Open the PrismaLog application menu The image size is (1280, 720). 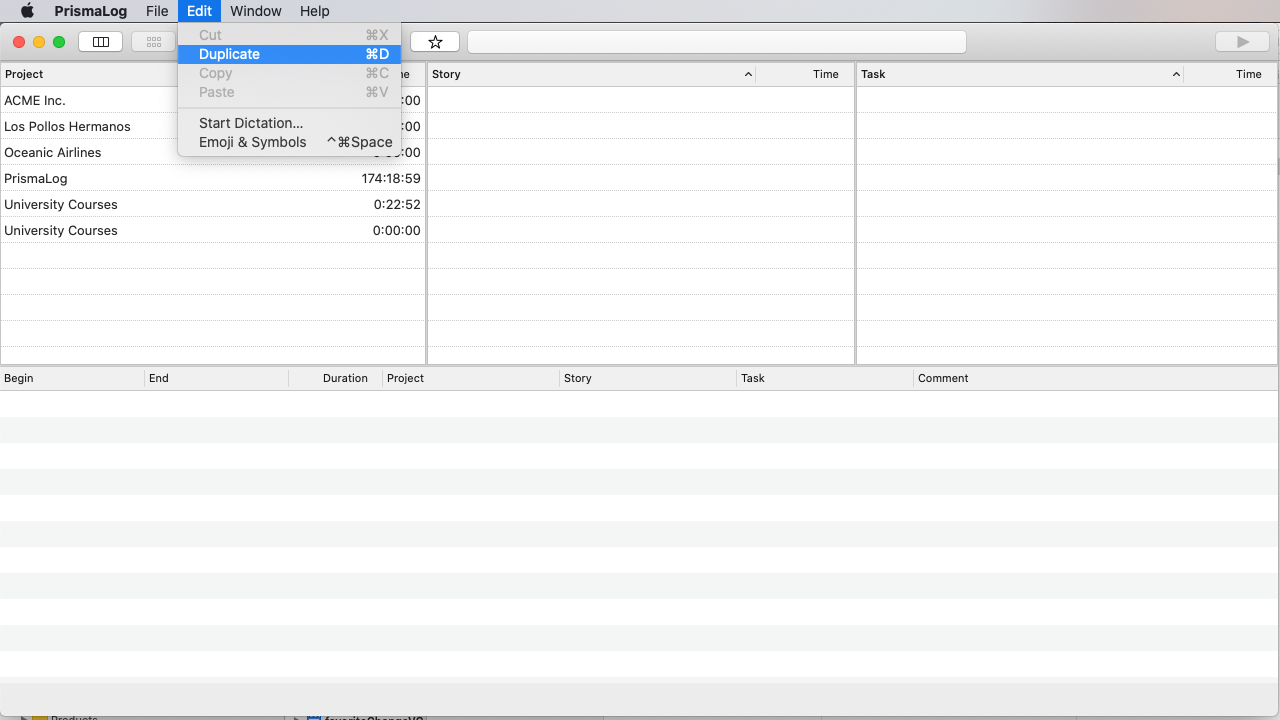point(91,11)
